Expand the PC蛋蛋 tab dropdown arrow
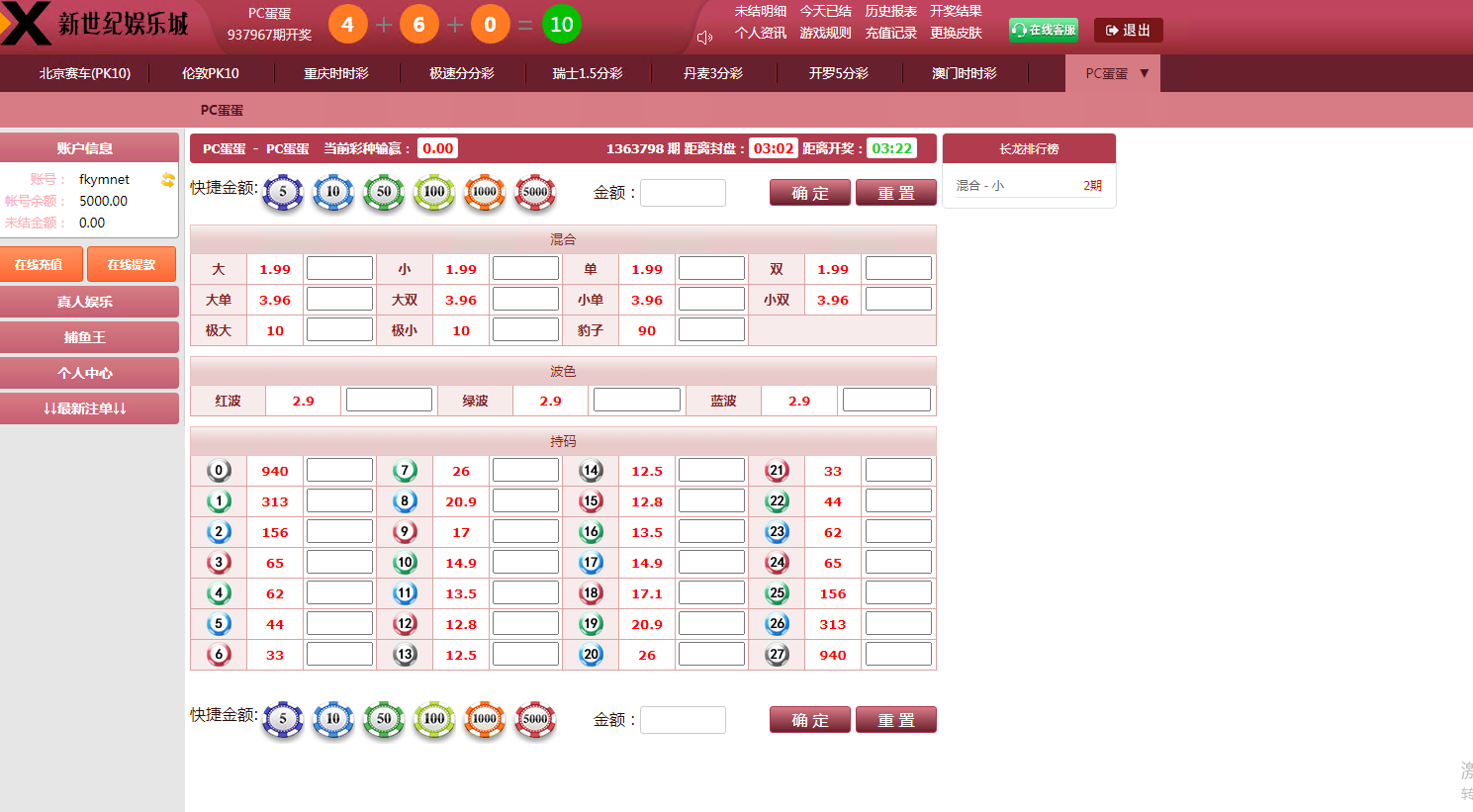 click(x=1146, y=72)
